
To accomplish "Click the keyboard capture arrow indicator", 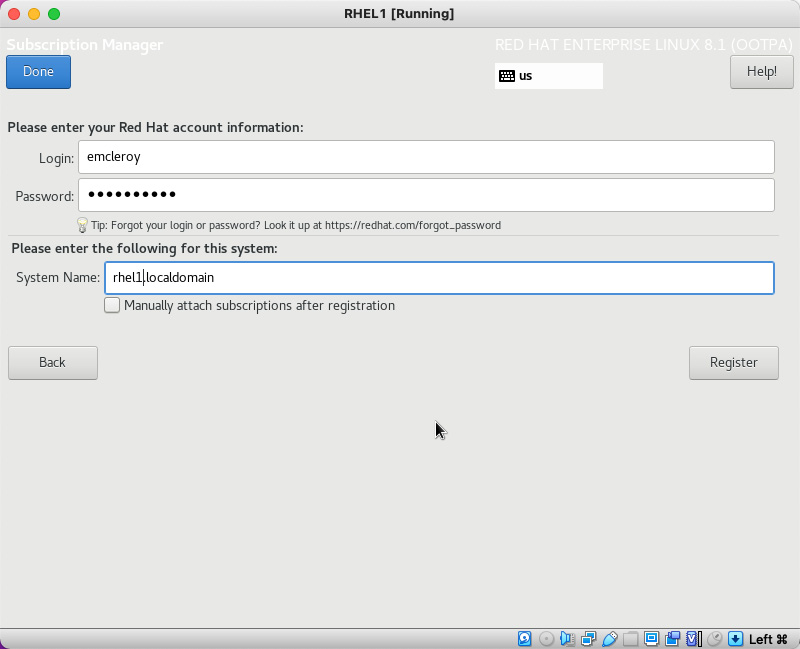I will tap(735, 639).
